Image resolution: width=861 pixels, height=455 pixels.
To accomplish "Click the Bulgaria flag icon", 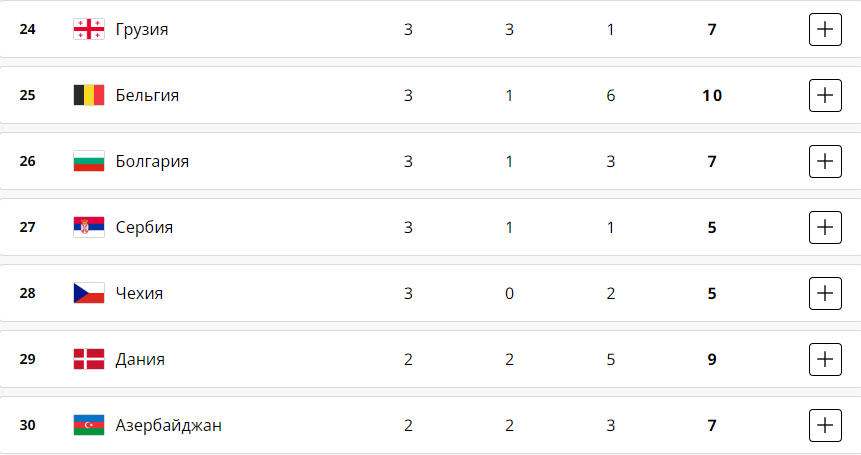I will 88,162.
